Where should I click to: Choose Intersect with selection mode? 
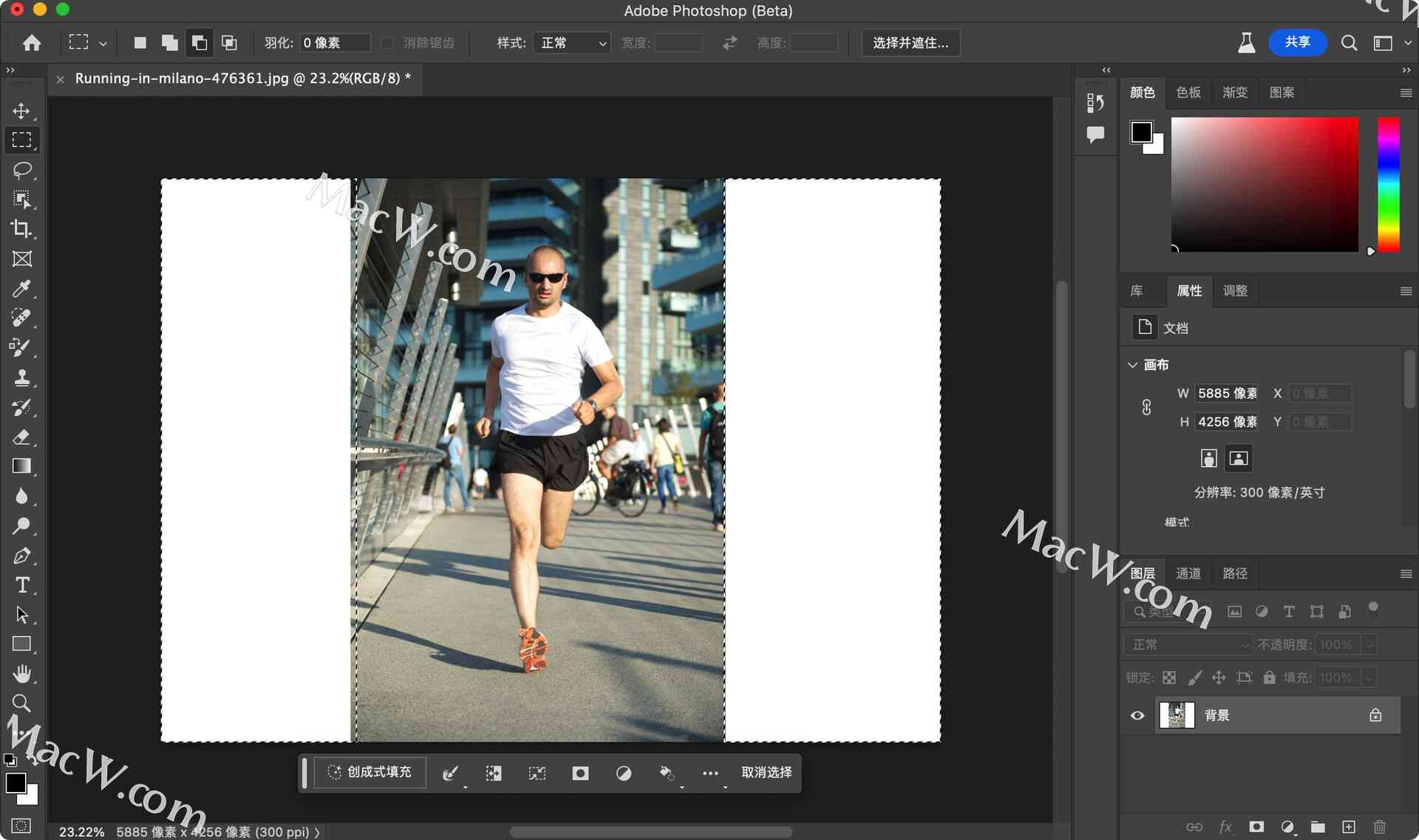[x=229, y=43]
